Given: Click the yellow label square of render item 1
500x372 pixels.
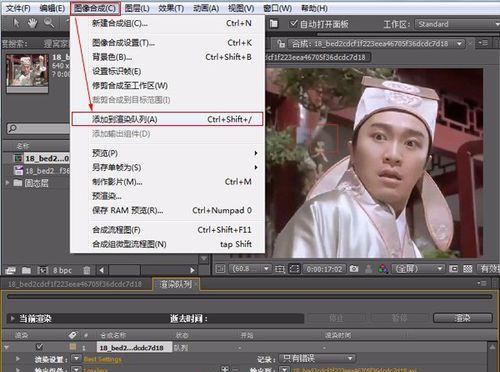Looking at the screenshot, I should (72, 347).
